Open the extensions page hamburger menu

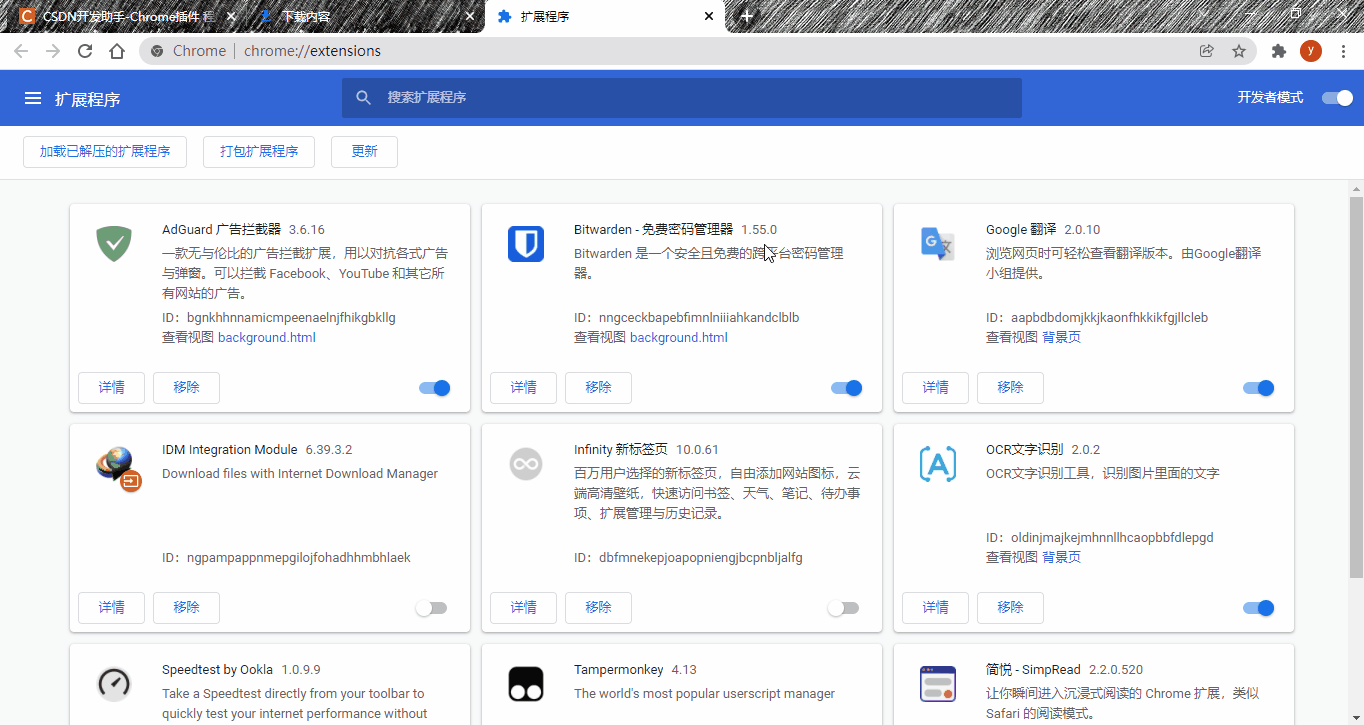coord(33,97)
